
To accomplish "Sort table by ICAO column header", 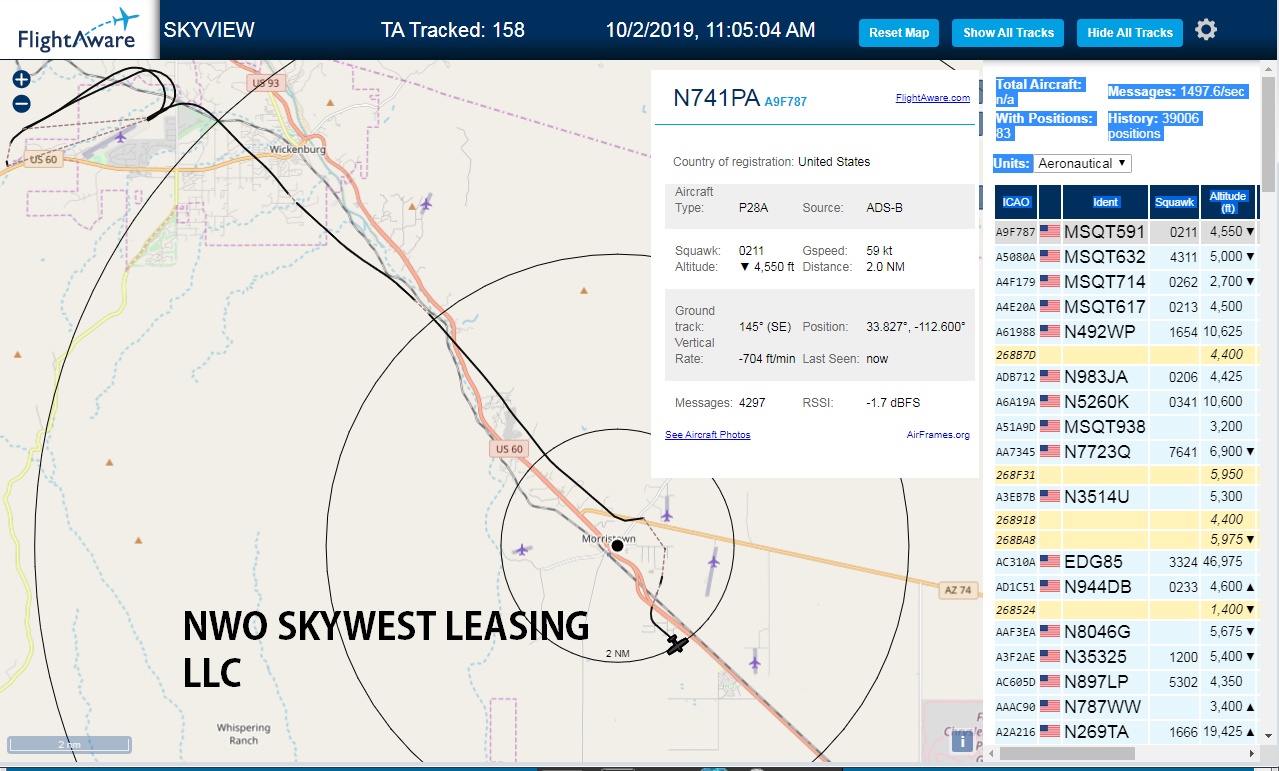I will click(1016, 202).
